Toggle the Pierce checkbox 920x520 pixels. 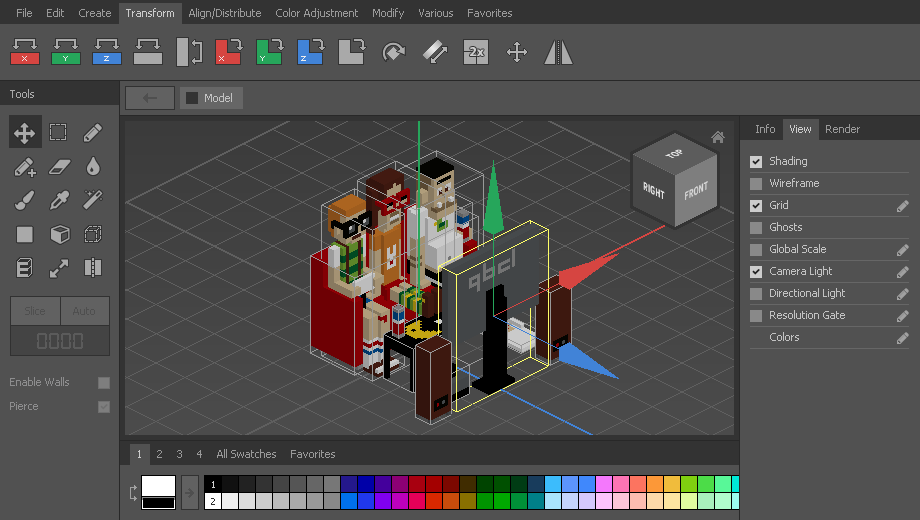tap(104, 407)
